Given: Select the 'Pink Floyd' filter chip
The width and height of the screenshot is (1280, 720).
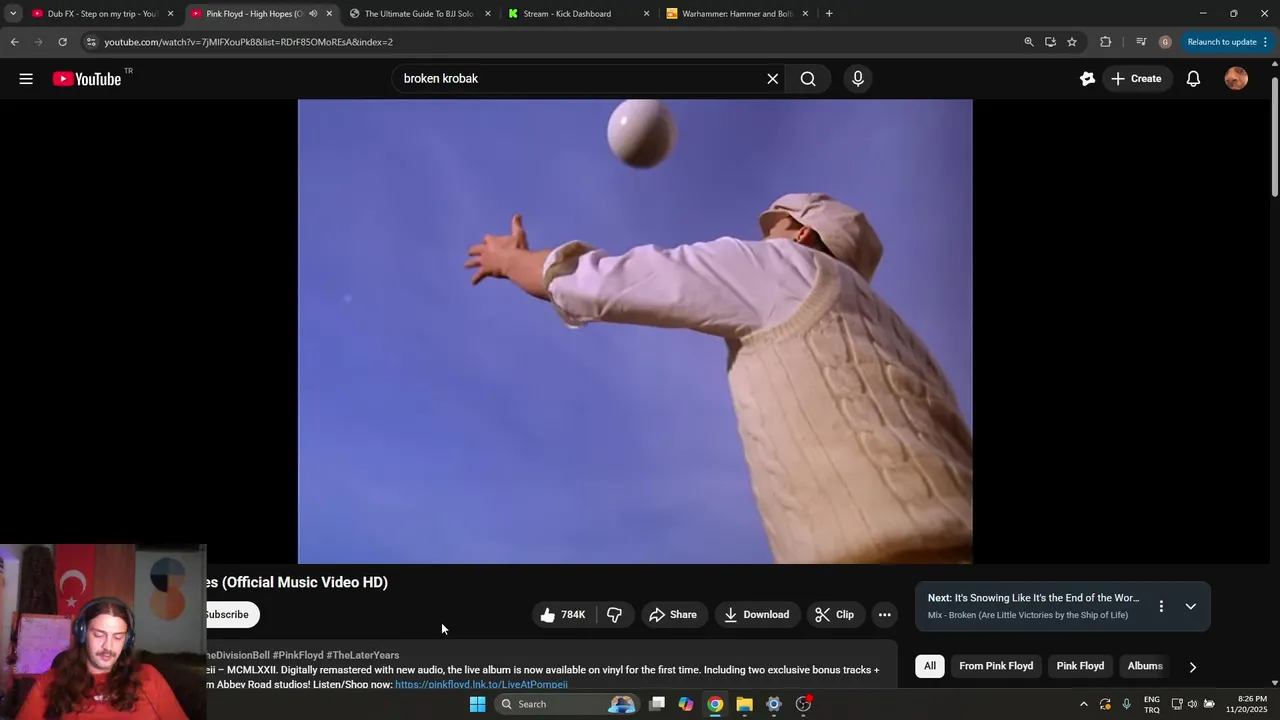Looking at the screenshot, I should (x=1080, y=666).
